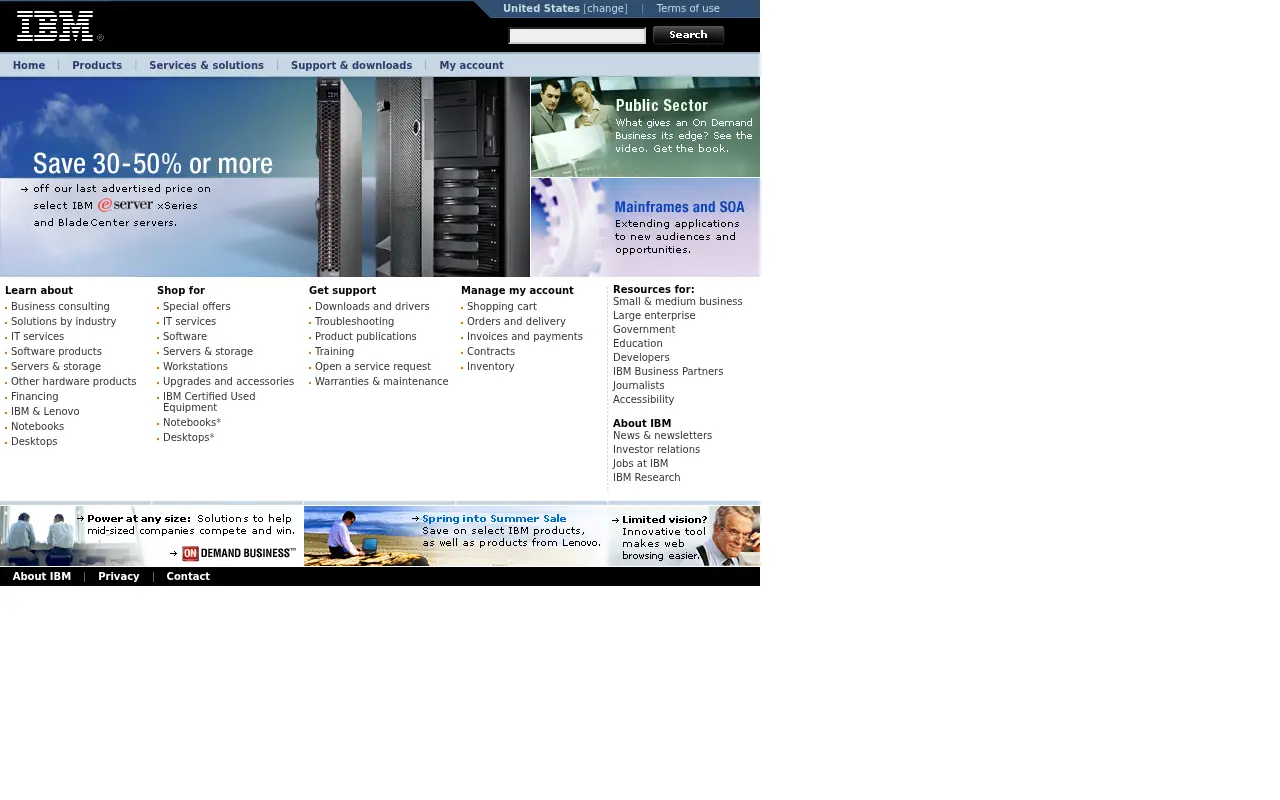Screen dimensions: 1280x800
Task: Open the Save 30-50% servers banner
Action: point(265,177)
